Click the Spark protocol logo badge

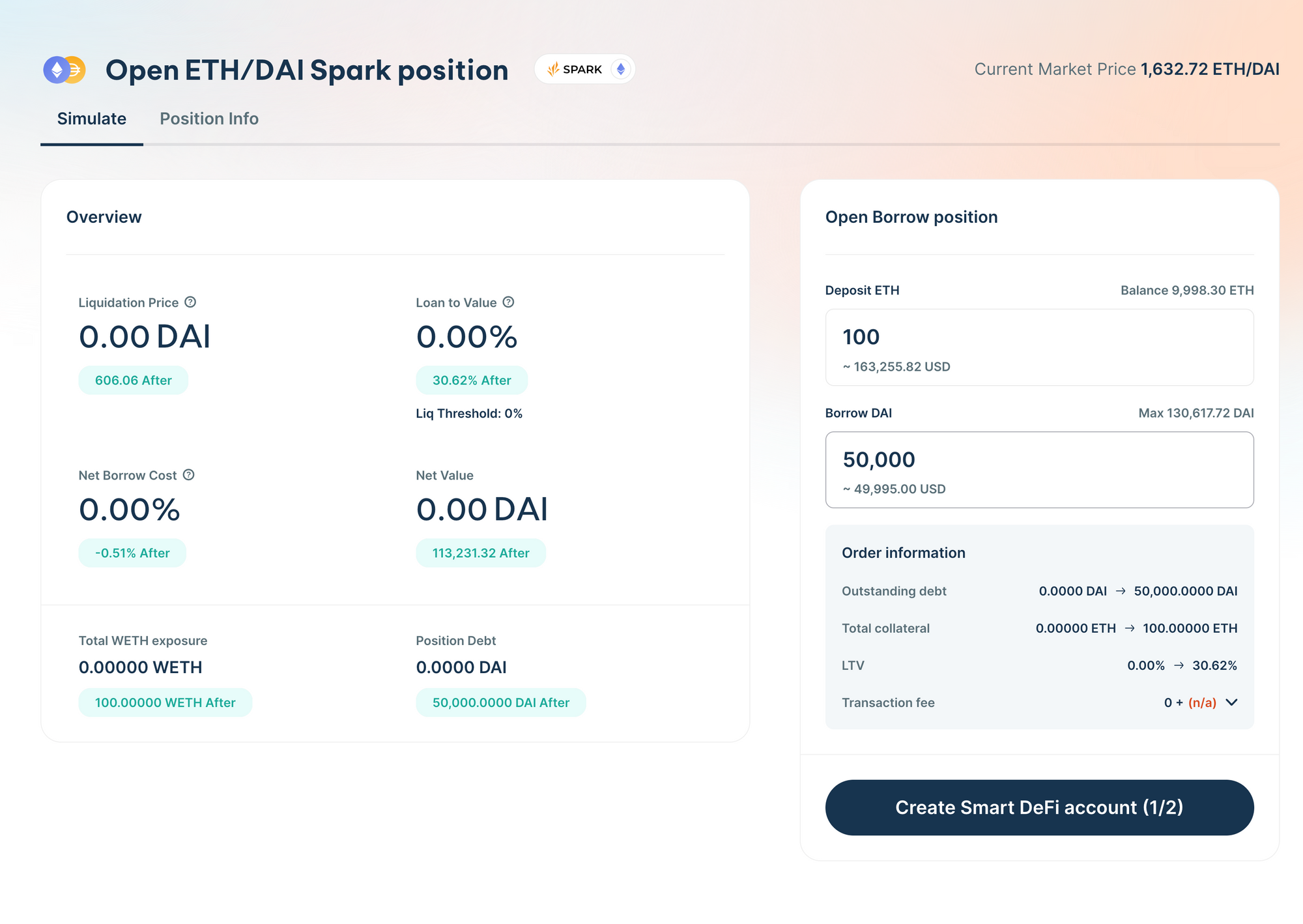(x=575, y=69)
